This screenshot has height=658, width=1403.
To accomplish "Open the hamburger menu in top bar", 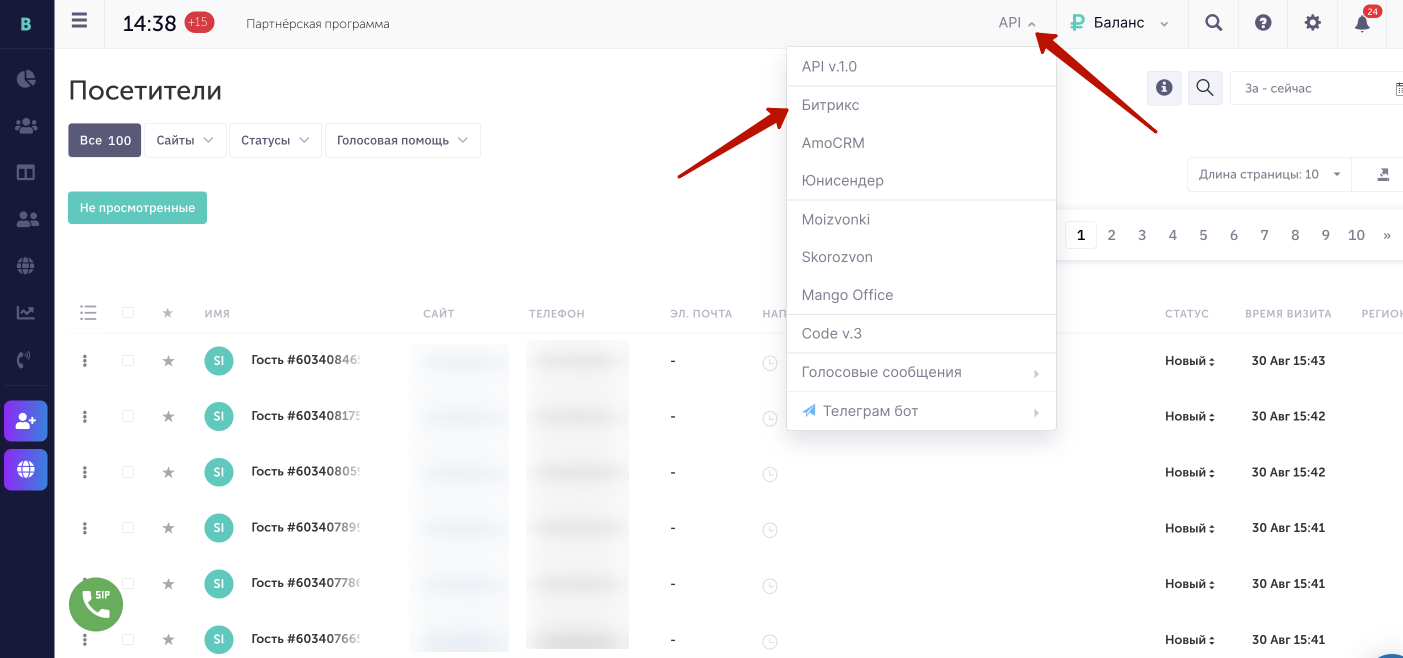I will point(80,21).
